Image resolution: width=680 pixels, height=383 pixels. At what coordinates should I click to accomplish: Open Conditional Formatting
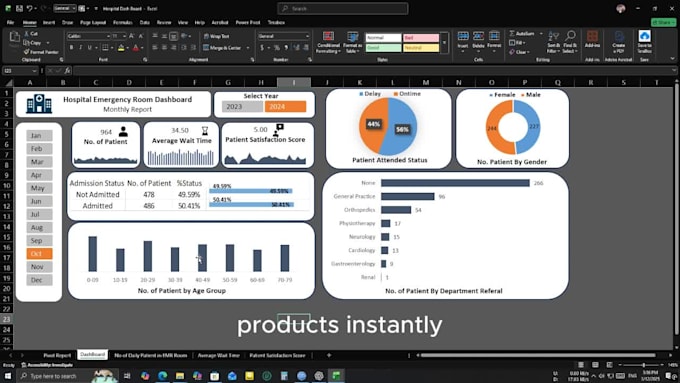point(328,43)
